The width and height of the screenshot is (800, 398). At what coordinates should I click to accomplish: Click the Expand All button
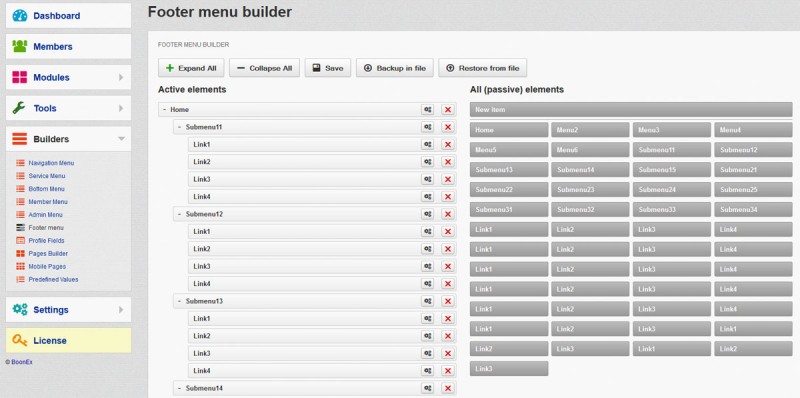(x=191, y=68)
